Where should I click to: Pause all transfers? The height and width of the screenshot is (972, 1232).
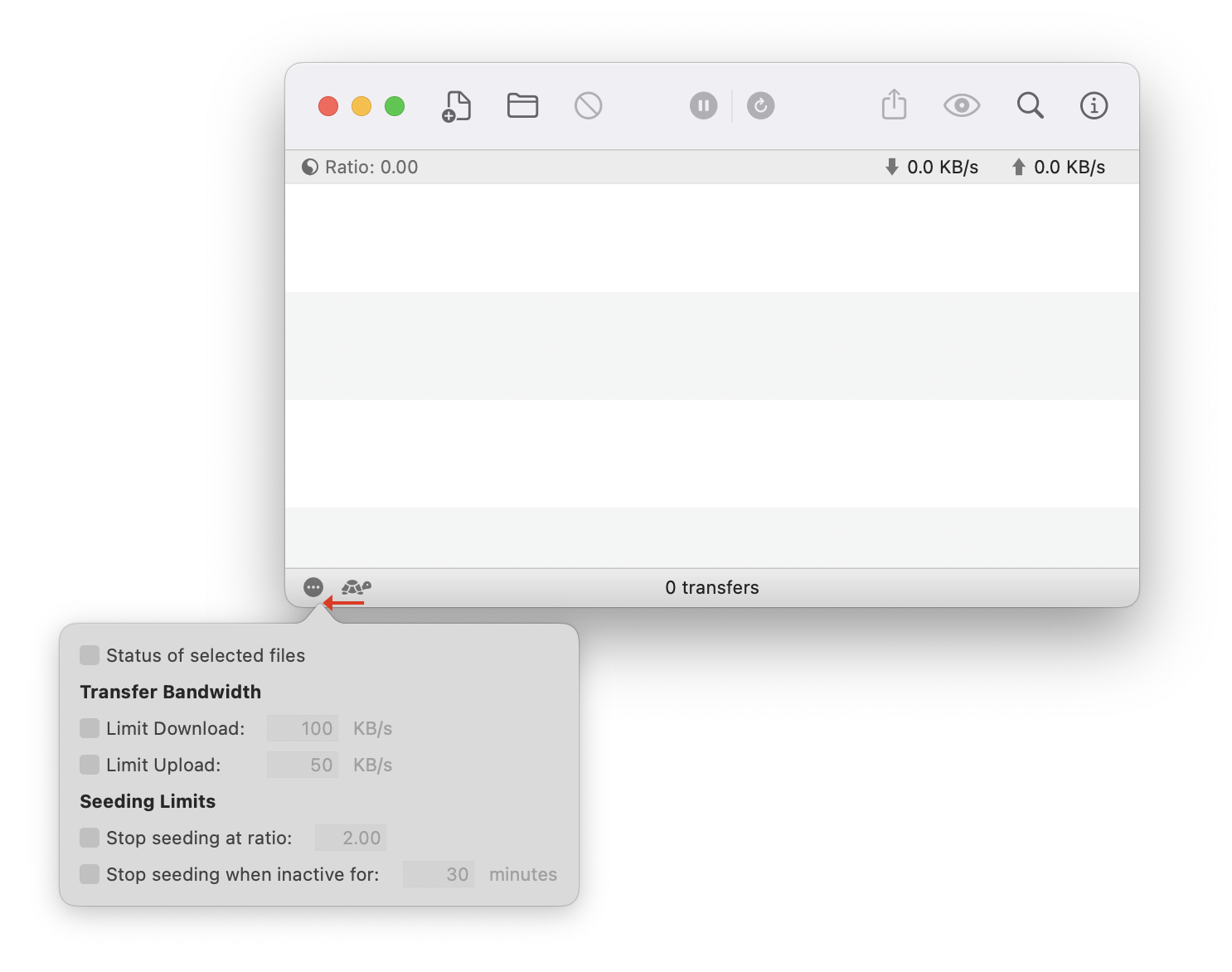click(x=703, y=105)
